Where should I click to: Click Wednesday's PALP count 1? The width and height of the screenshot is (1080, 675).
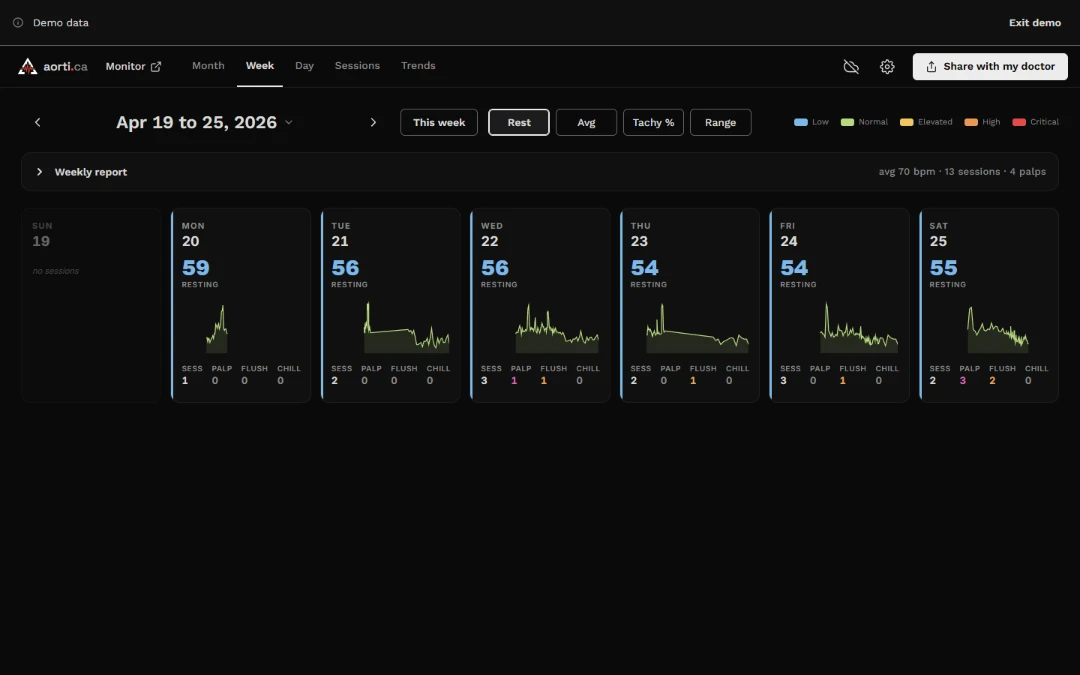(x=514, y=380)
